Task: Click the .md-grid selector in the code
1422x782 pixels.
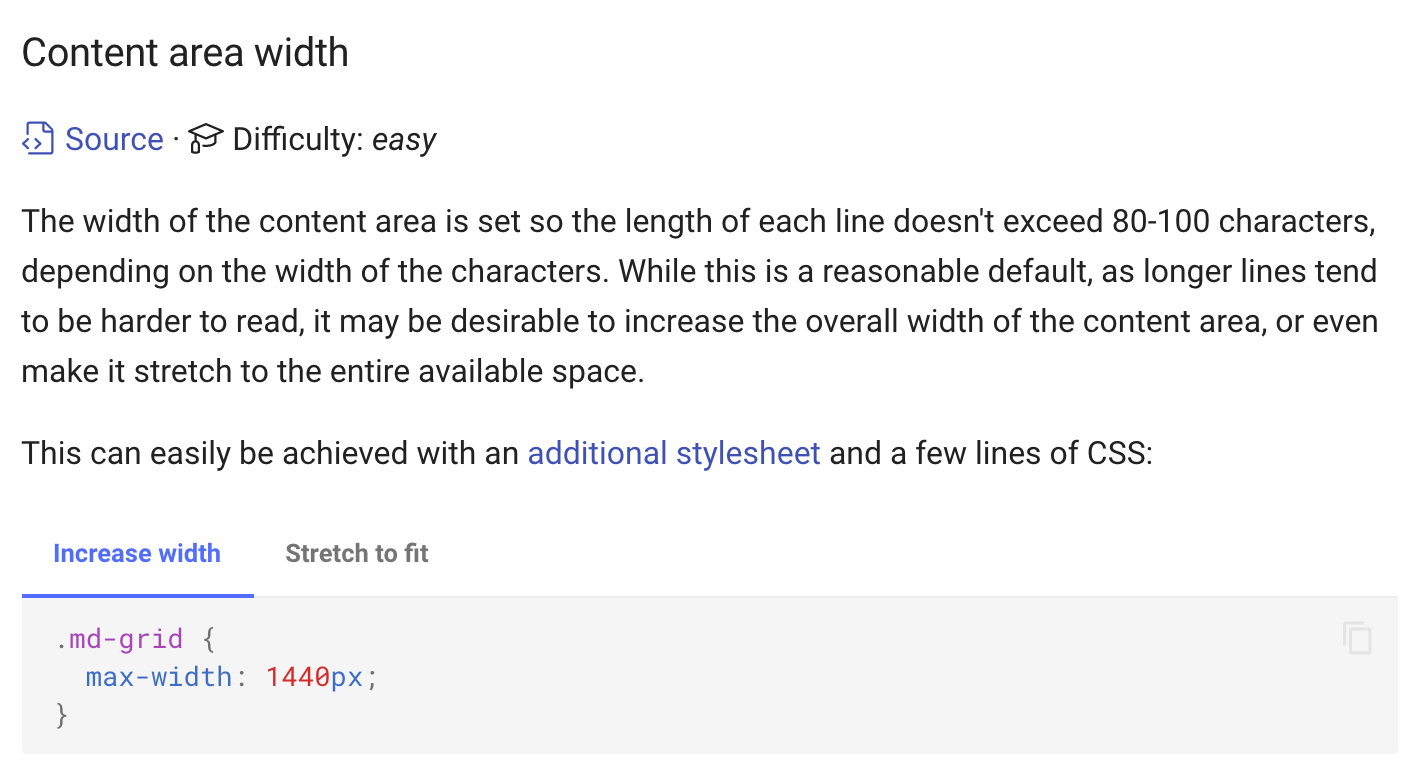Action: click(x=120, y=638)
